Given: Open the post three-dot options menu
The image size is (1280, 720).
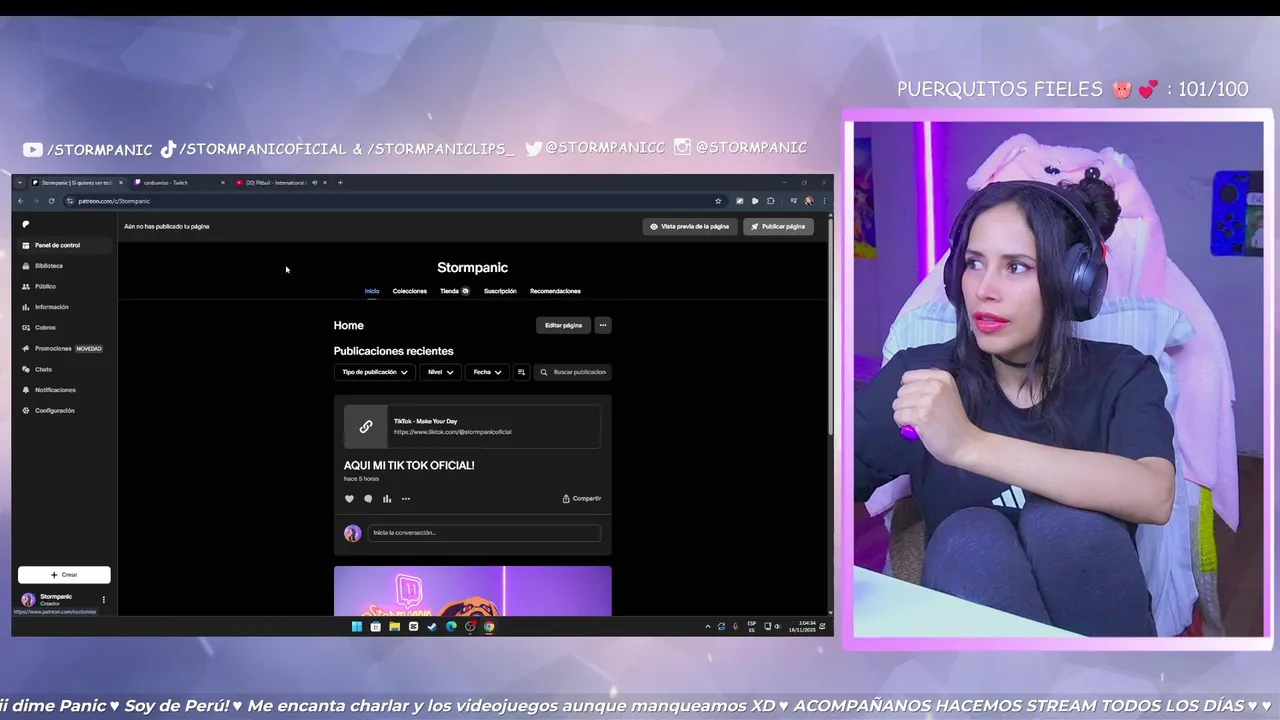Looking at the screenshot, I should tap(406, 498).
